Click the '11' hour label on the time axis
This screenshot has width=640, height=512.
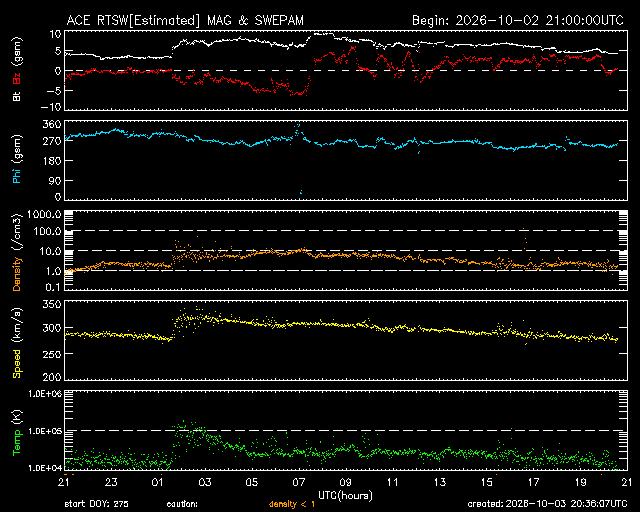point(393,483)
